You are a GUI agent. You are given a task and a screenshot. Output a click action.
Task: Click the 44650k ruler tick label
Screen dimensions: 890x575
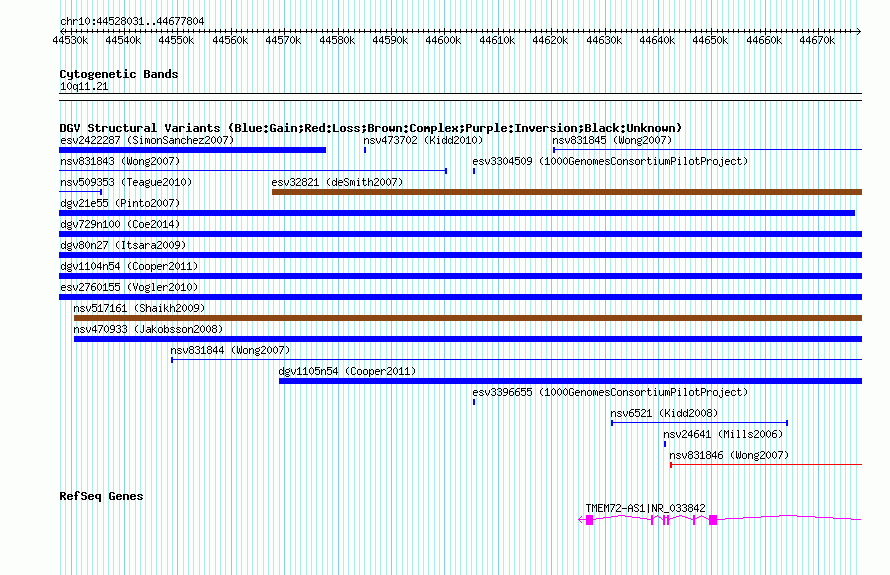(710, 40)
